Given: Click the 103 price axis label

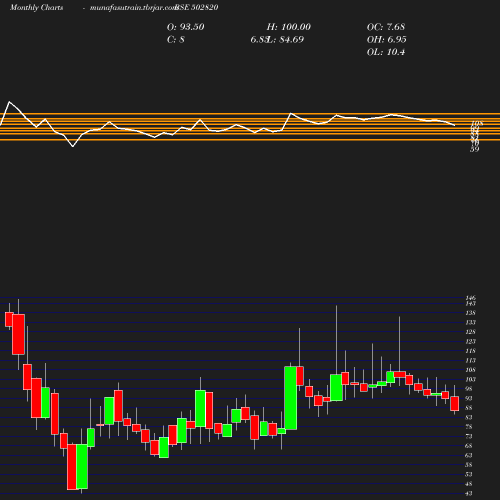Looking at the screenshot, I should click(x=471, y=379).
